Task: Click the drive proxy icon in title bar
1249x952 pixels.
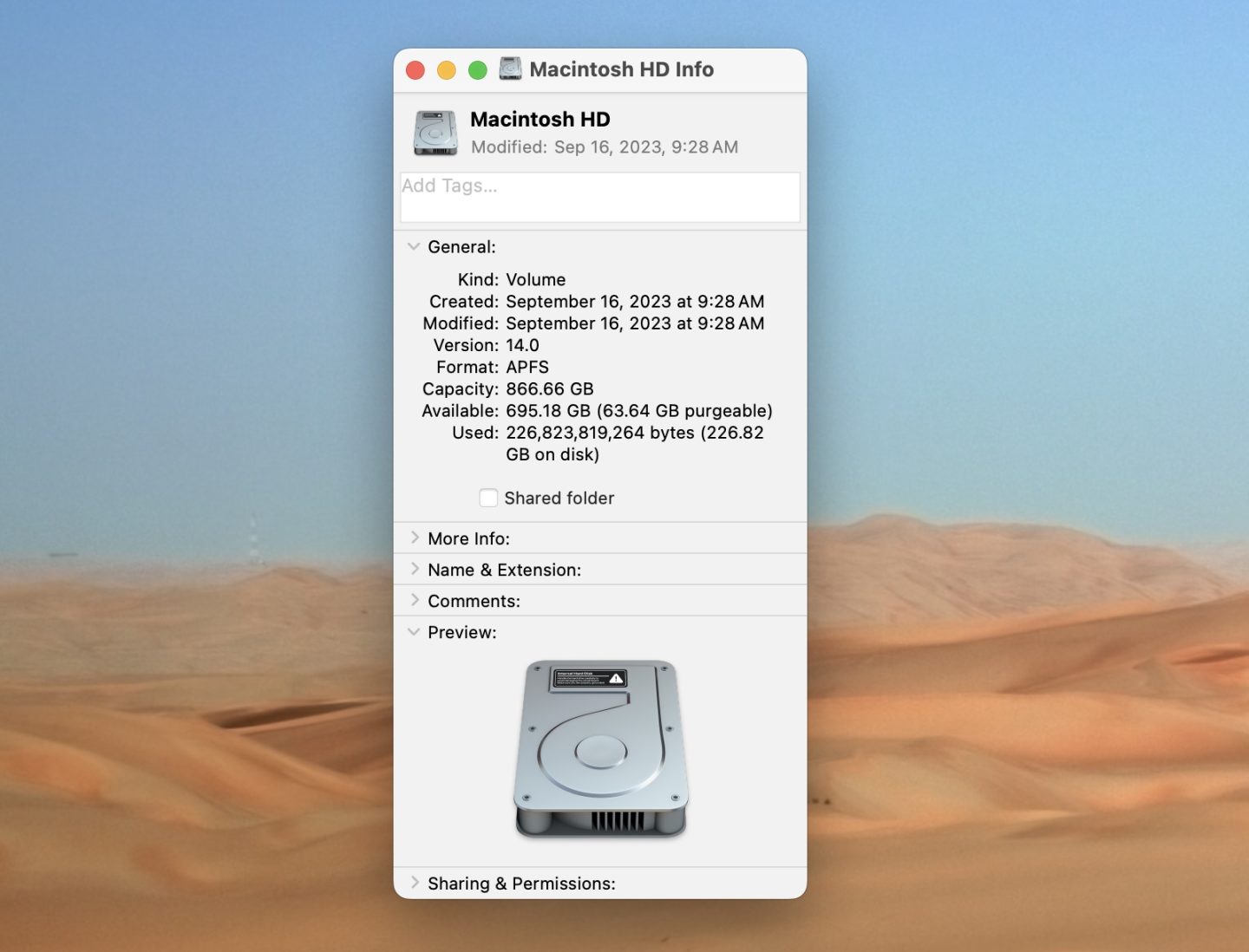Action: click(511, 68)
